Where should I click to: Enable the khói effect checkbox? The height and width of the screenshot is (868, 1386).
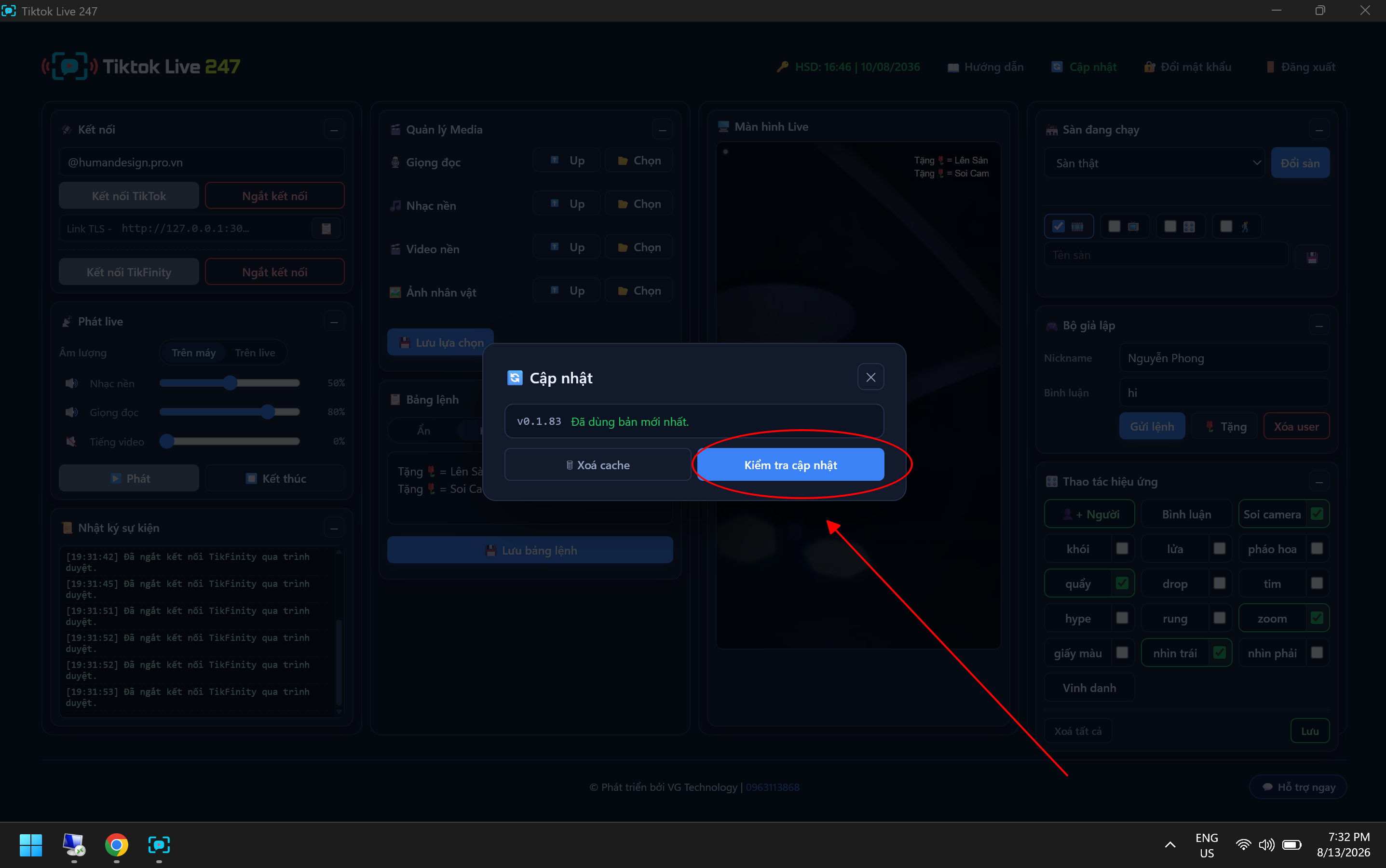(x=1121, y=549)
